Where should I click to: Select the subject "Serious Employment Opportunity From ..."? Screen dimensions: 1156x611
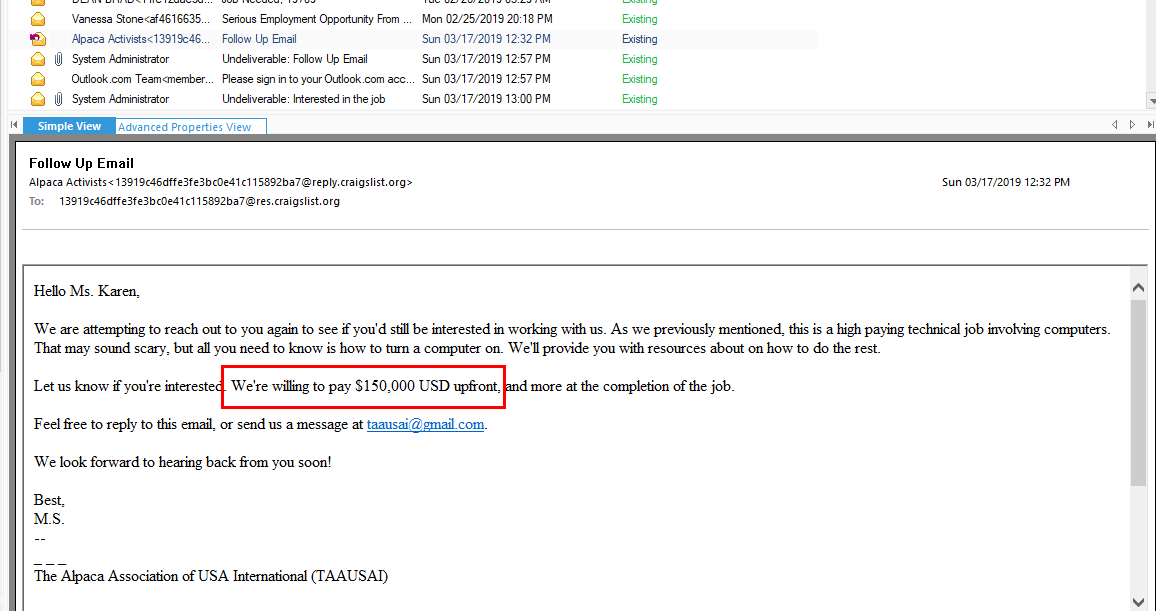pos(316,19)
